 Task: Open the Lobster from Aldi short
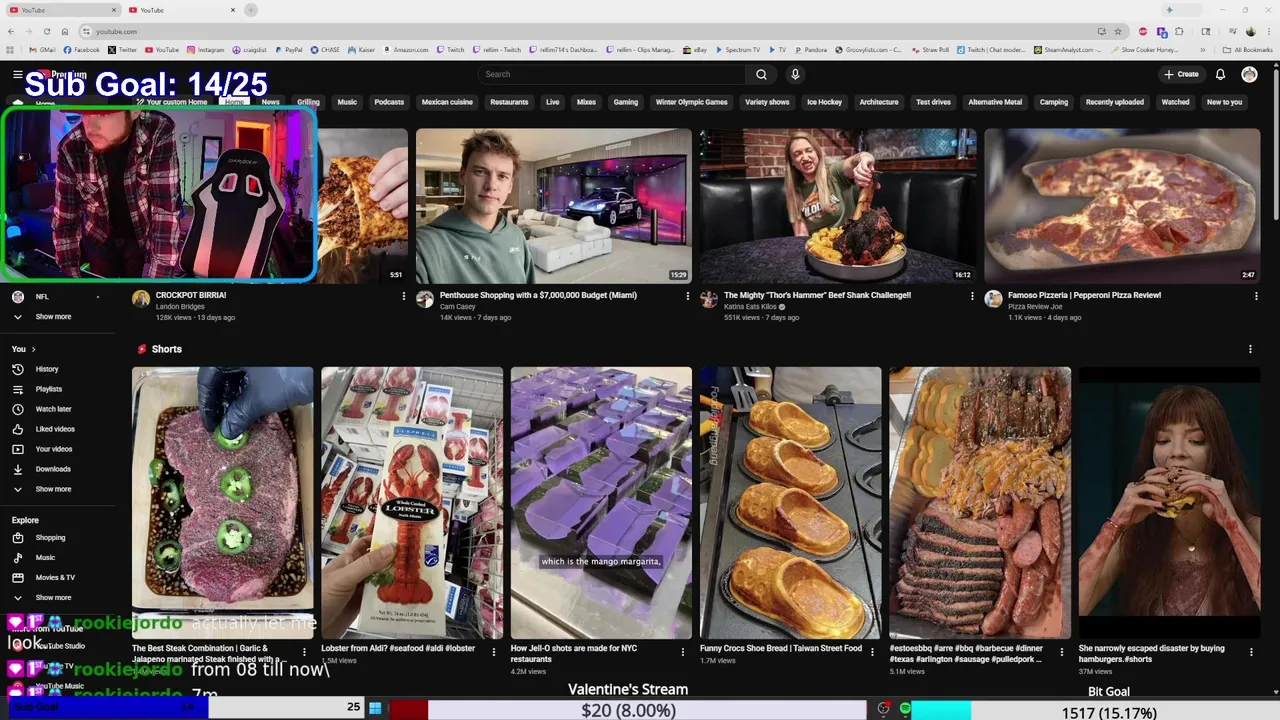(x=412, y=503)
